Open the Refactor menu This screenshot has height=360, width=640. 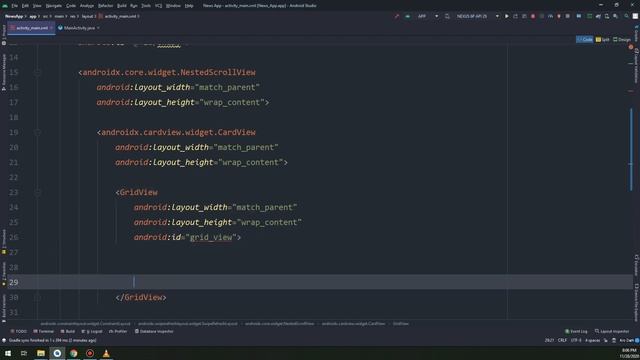tap(105, 6)
